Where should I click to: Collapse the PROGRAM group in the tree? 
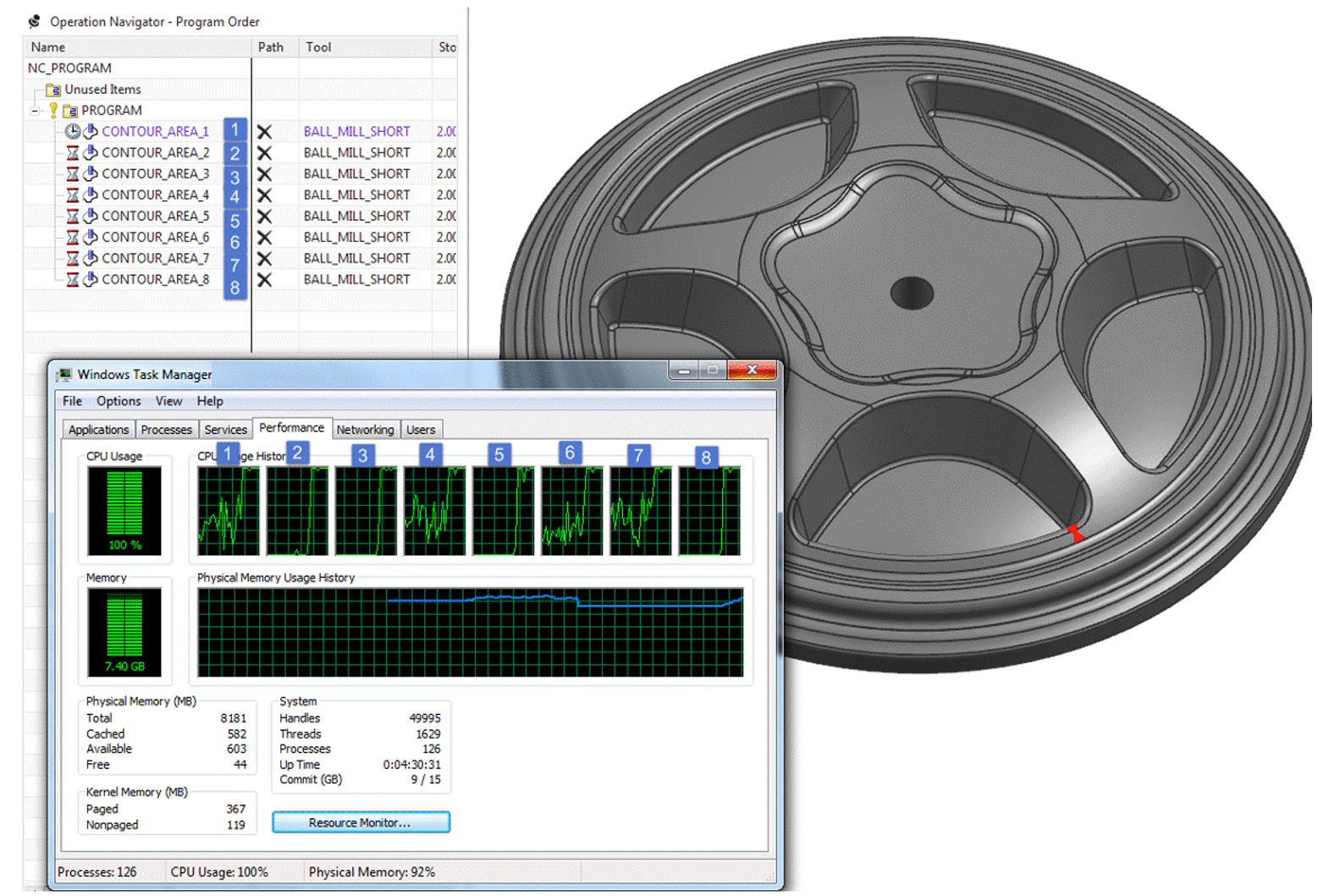pos(35,111)
